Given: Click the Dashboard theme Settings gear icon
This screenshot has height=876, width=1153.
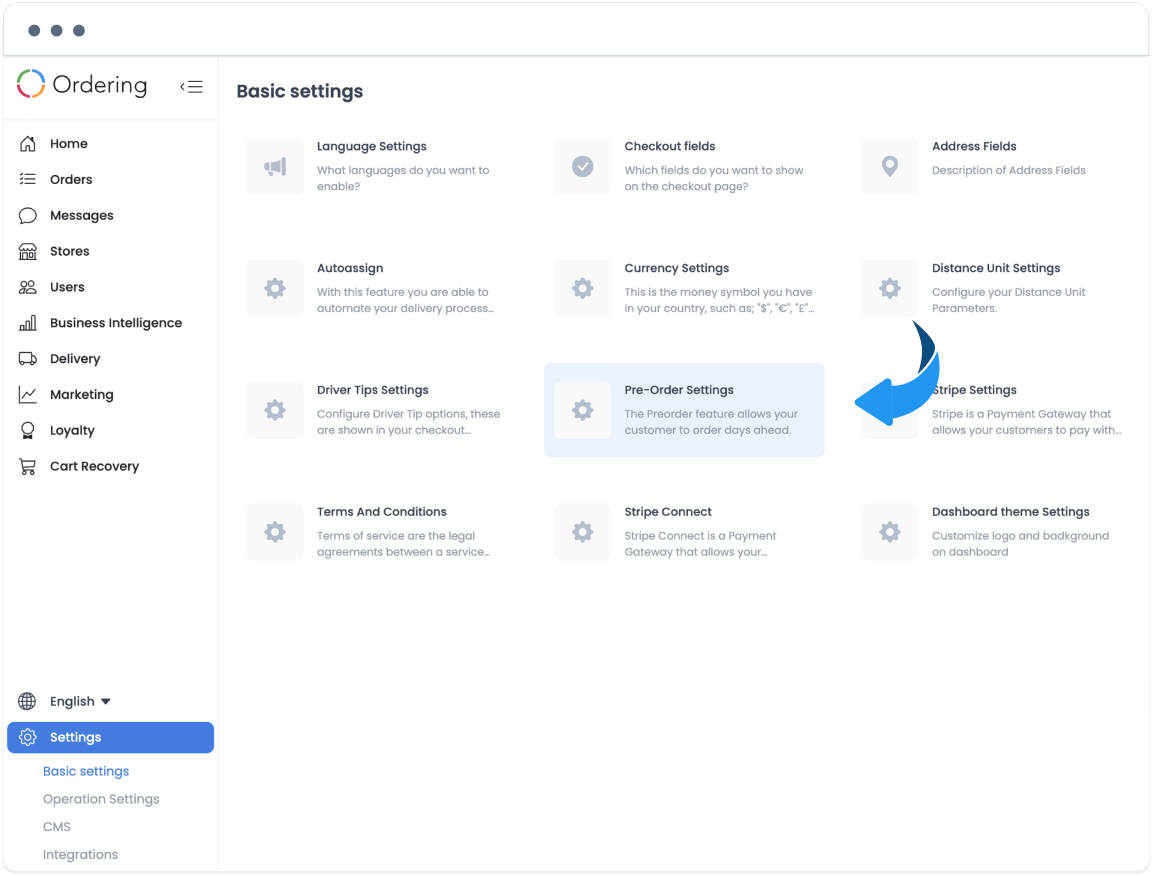Looking at the screenshot, I should 890,532.
